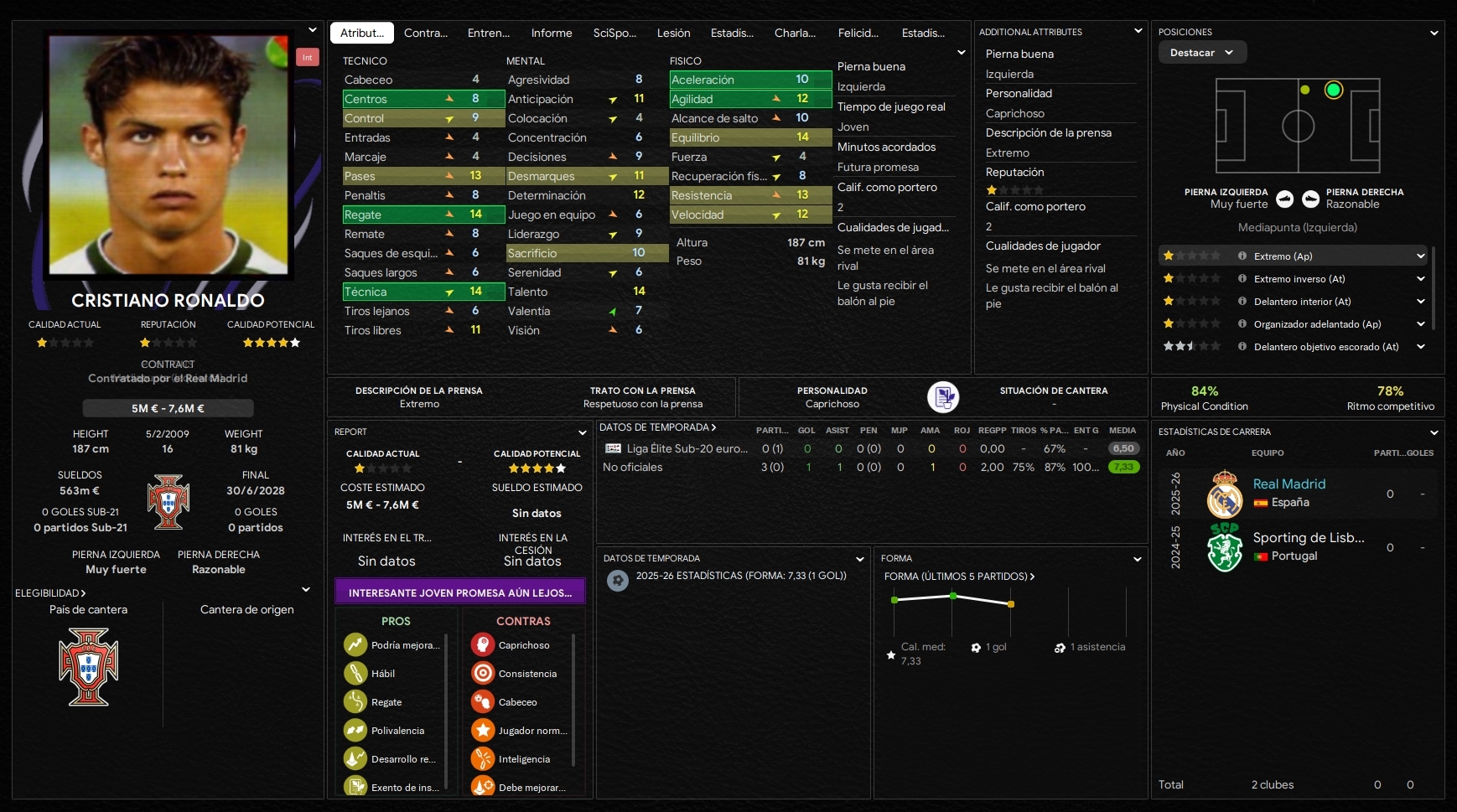1457x812 pixels.
Task: Click the info icon beside Extremo inverso (At)
Action: (1242, 278)
